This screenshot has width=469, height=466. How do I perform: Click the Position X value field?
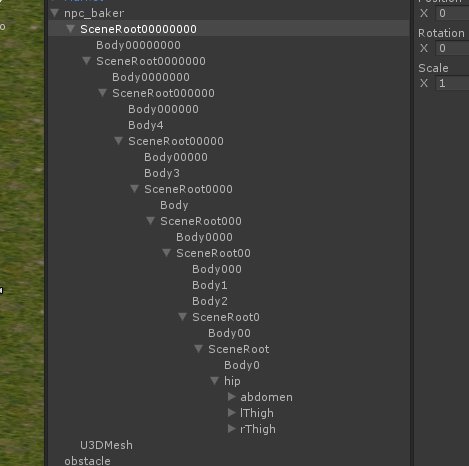coord(452,13)
